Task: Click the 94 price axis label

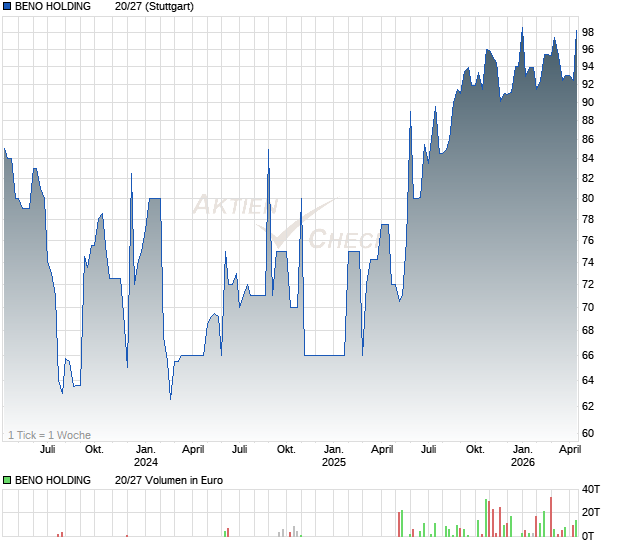Action: (588, 66)
